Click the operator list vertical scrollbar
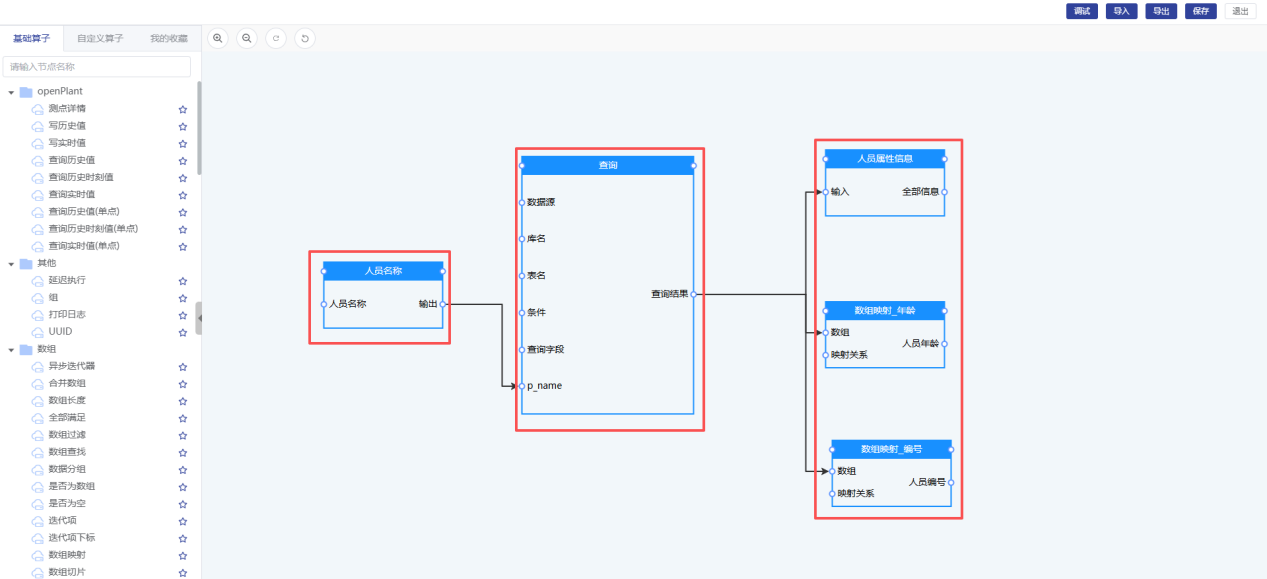Screen dimensions: 1267x579 coord(198,130)
